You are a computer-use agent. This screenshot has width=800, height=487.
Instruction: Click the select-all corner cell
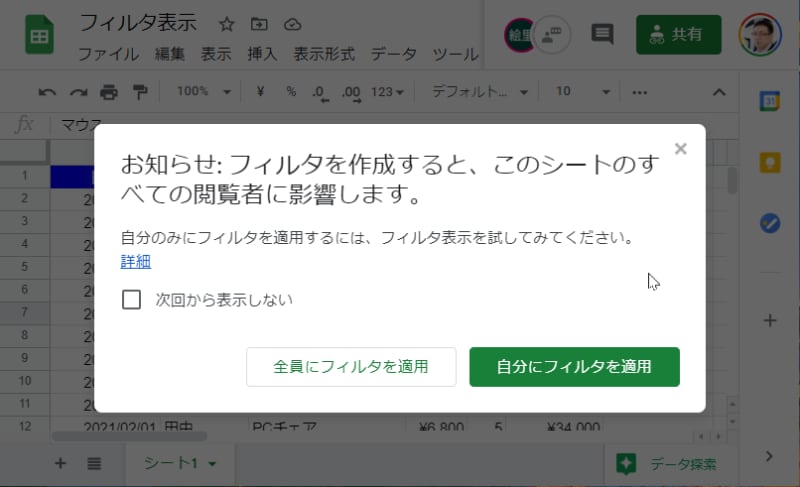(x=24, y=151)
